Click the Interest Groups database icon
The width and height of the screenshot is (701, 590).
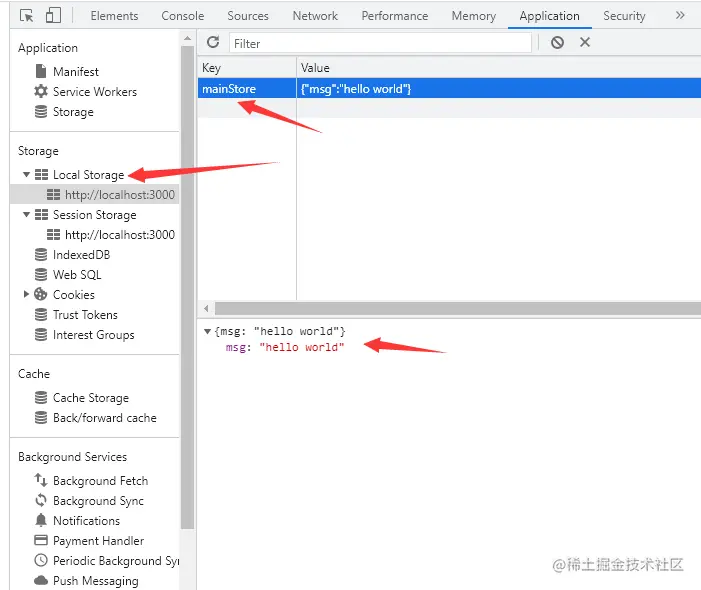click(x=41, y=334)
